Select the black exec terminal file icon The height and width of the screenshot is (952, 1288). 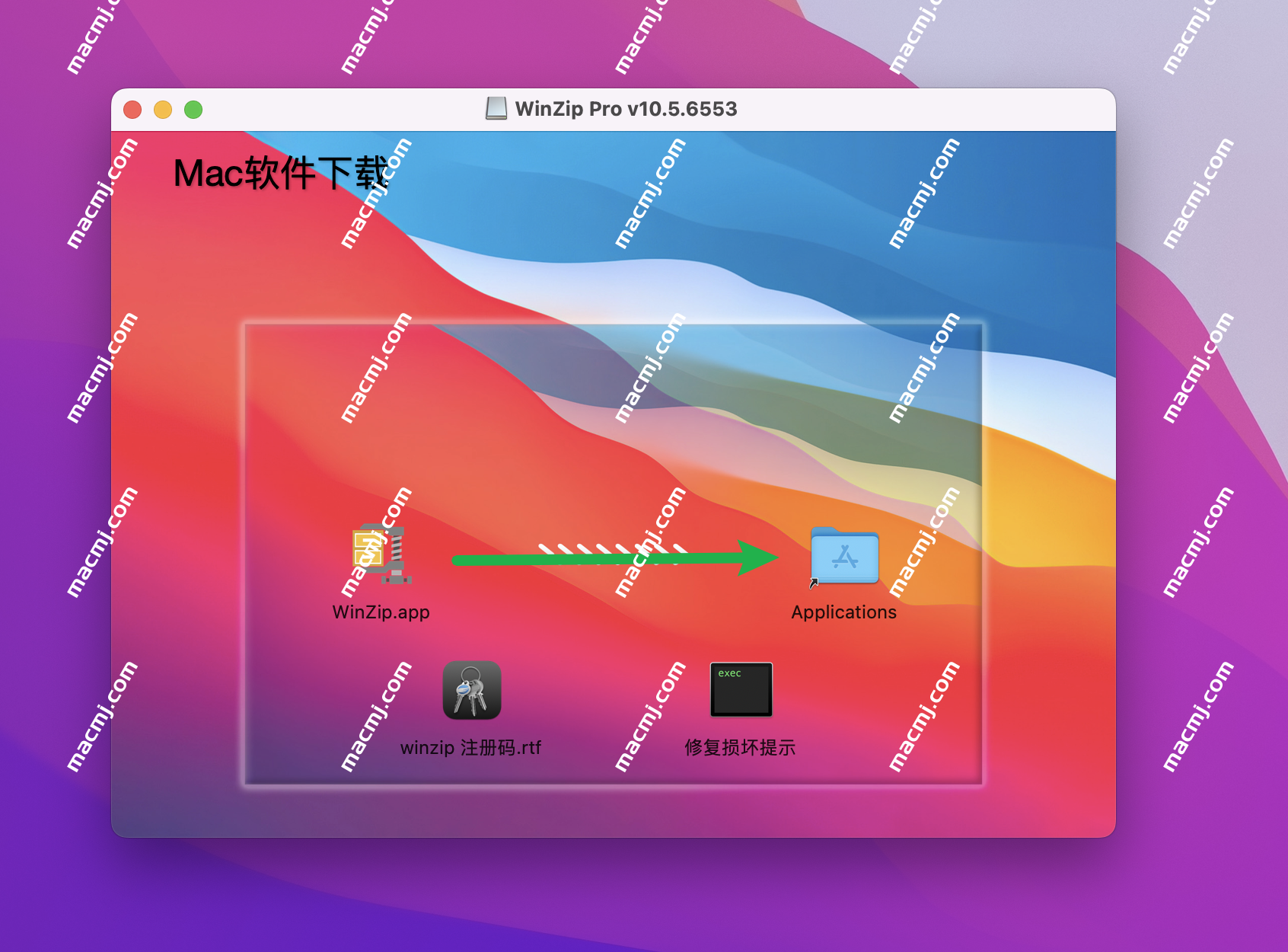coord(741,689)
